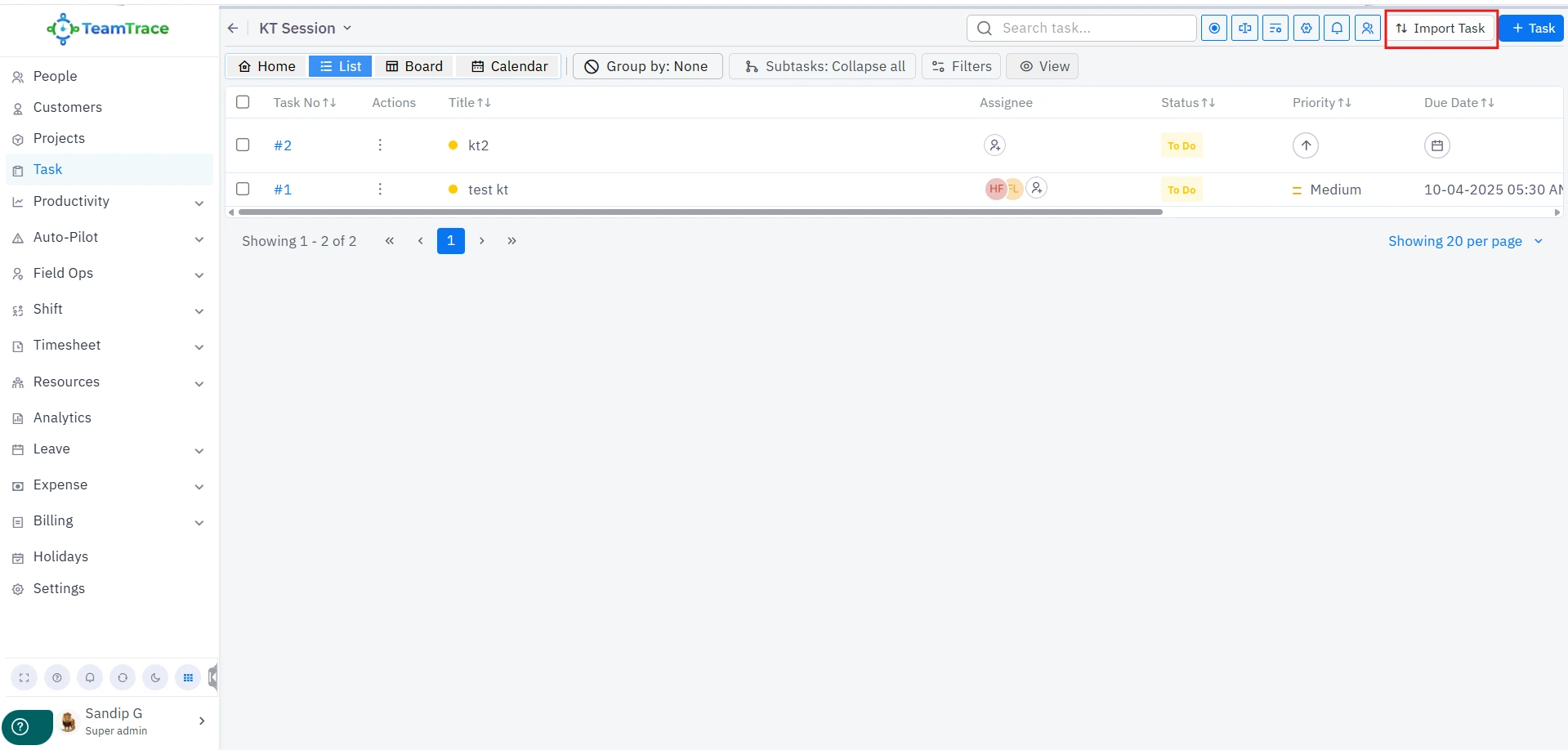1568x750 pixels.
Task: Open the gear settings icon beside the search
Action: [x=1307, y=29]
